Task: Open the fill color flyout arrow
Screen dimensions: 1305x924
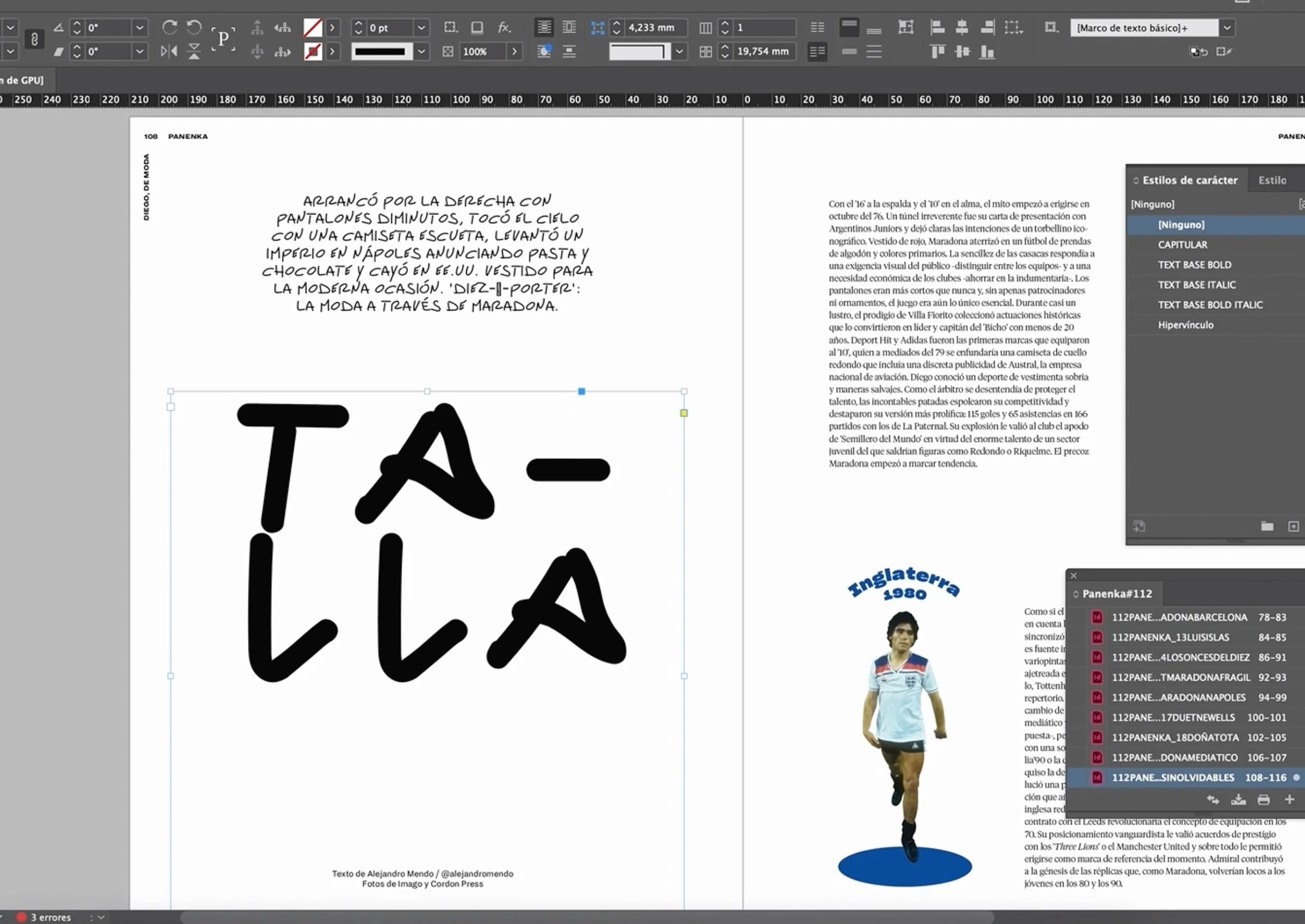Action: [333, 27]
